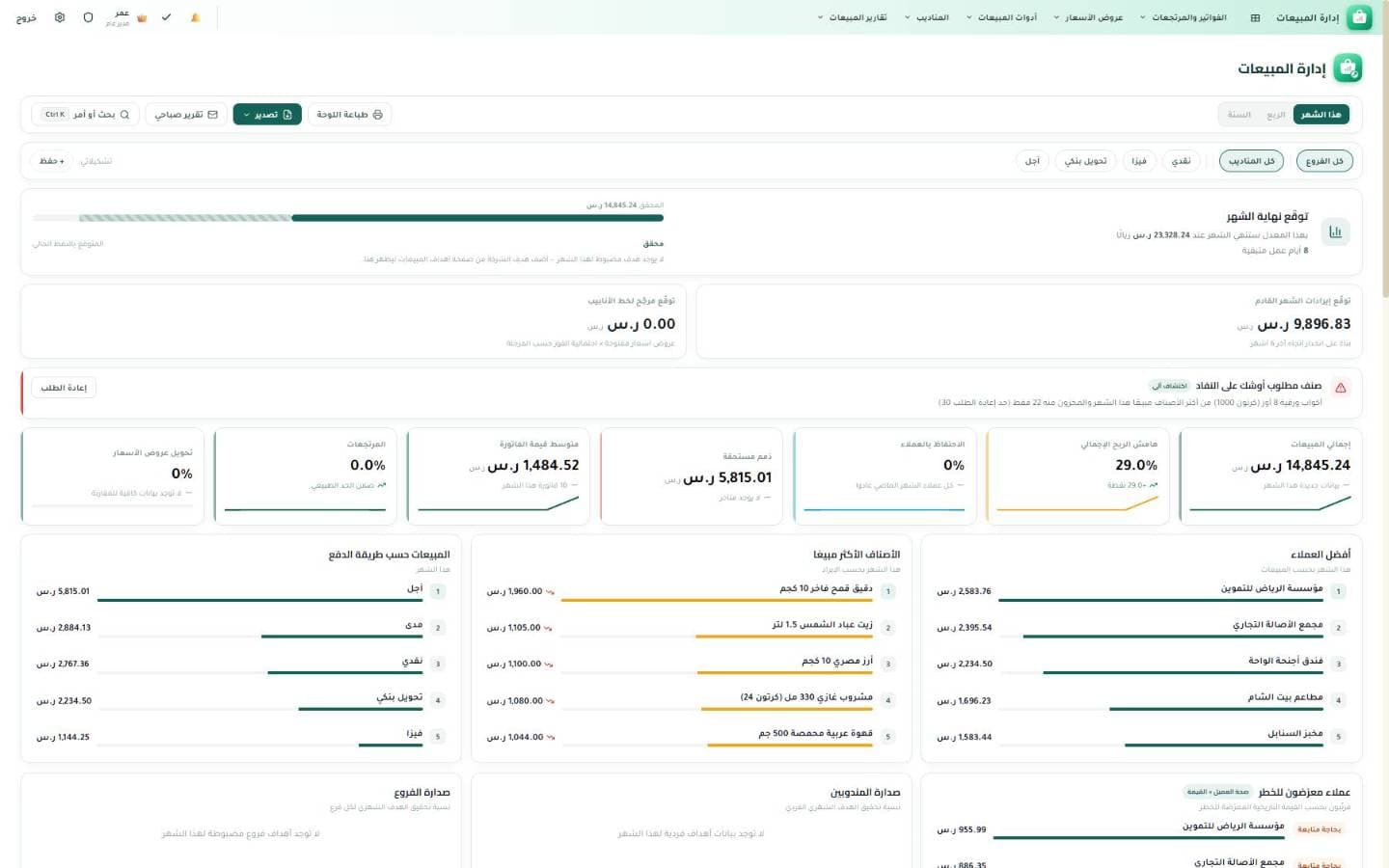Open the تحويل عروض الأسعار KPI card
Viewport: 1389px width, 868px height.
coord(113,476)
